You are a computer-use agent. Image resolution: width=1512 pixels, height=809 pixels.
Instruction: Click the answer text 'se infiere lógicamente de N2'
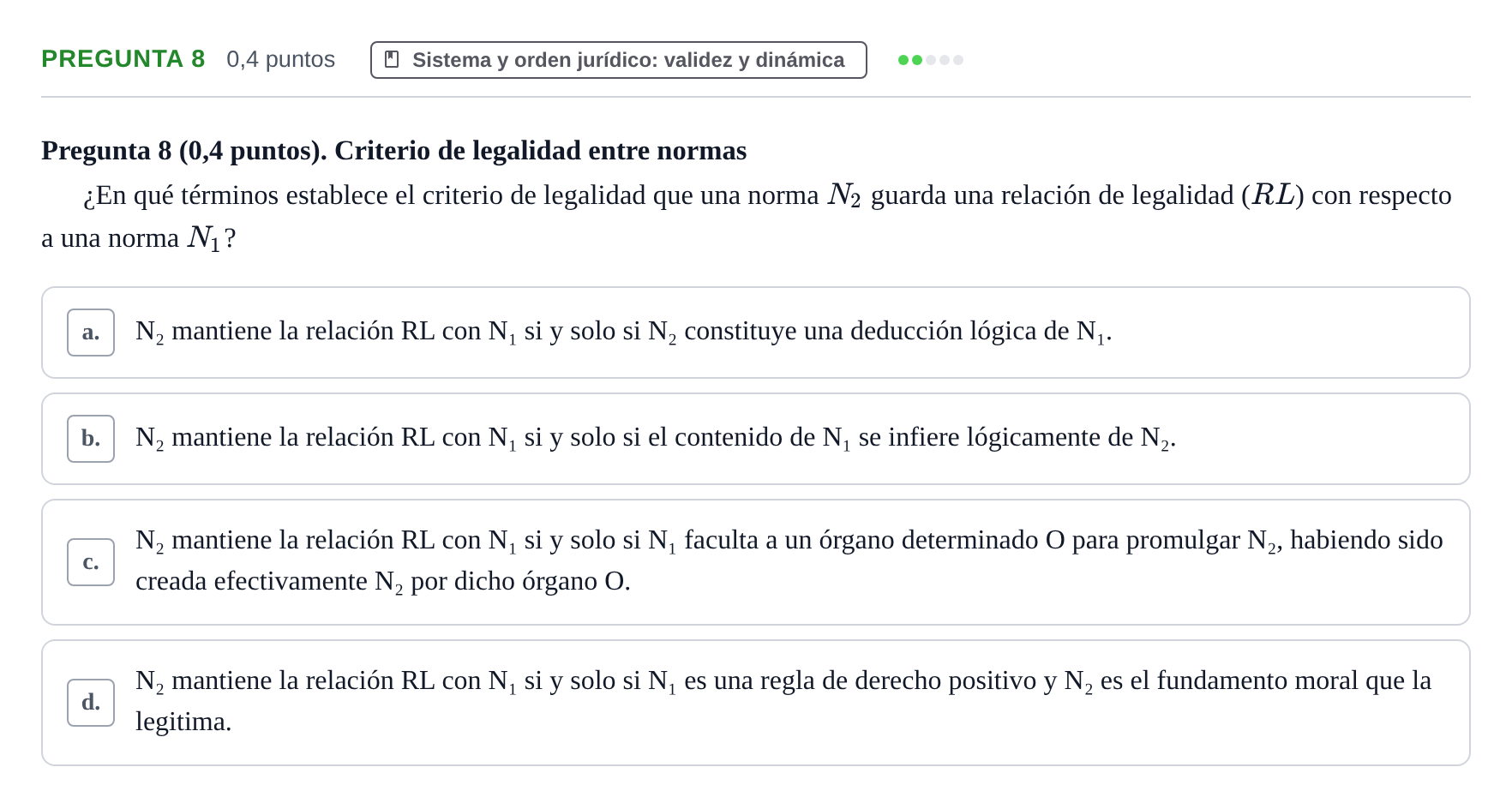tap(656, 439)
